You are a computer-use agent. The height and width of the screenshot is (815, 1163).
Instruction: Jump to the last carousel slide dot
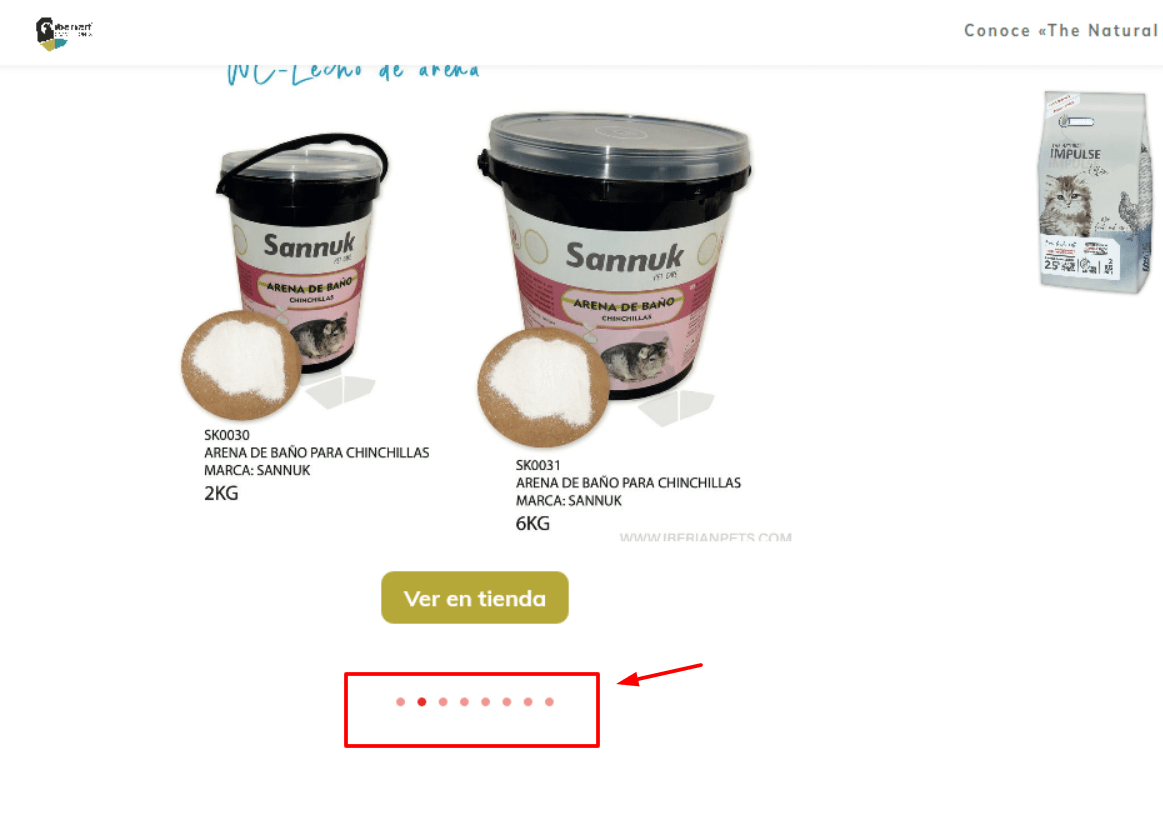[x=549, y=702]
